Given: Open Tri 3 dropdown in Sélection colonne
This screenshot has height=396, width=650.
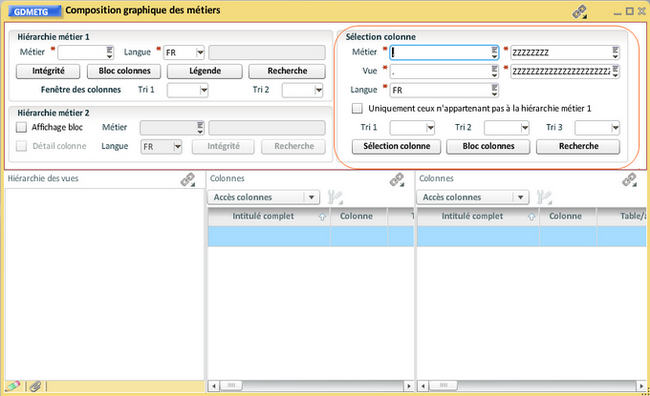Looking at the screenshot, I should click(x=615, y=128).
